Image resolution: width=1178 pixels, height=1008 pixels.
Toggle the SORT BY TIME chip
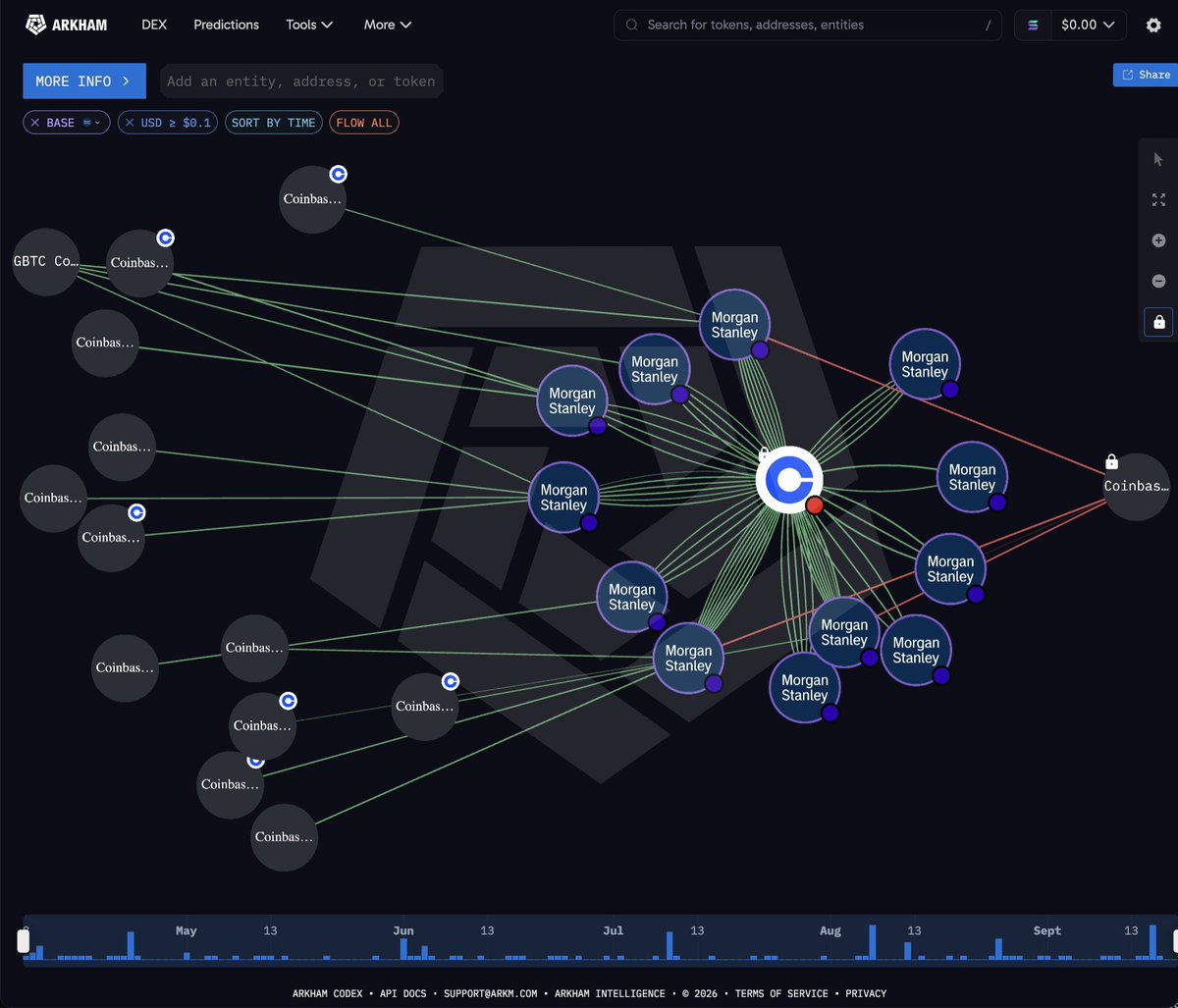click(274, 123)
